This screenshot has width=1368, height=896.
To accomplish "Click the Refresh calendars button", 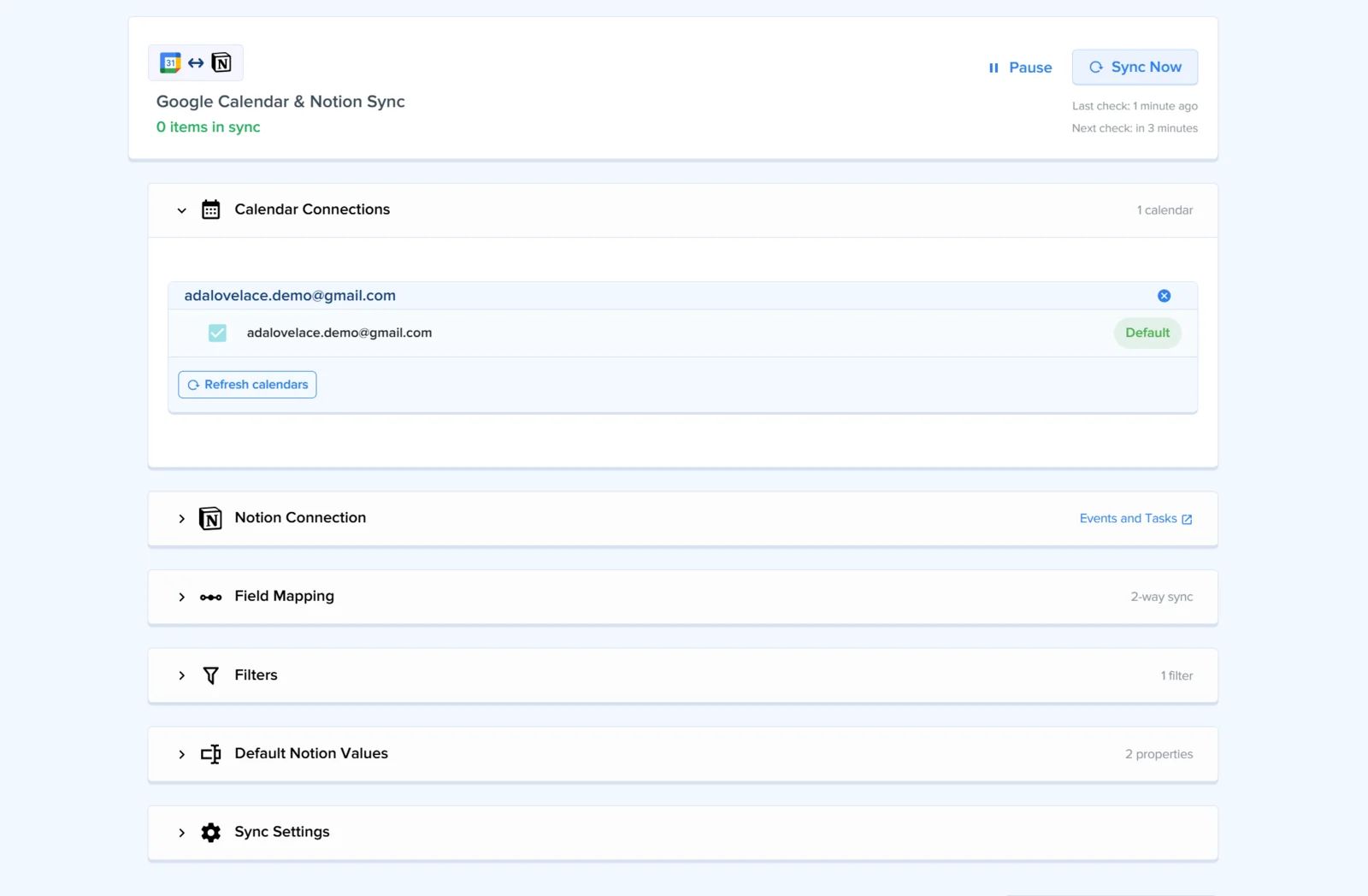I will pos(247,385).
